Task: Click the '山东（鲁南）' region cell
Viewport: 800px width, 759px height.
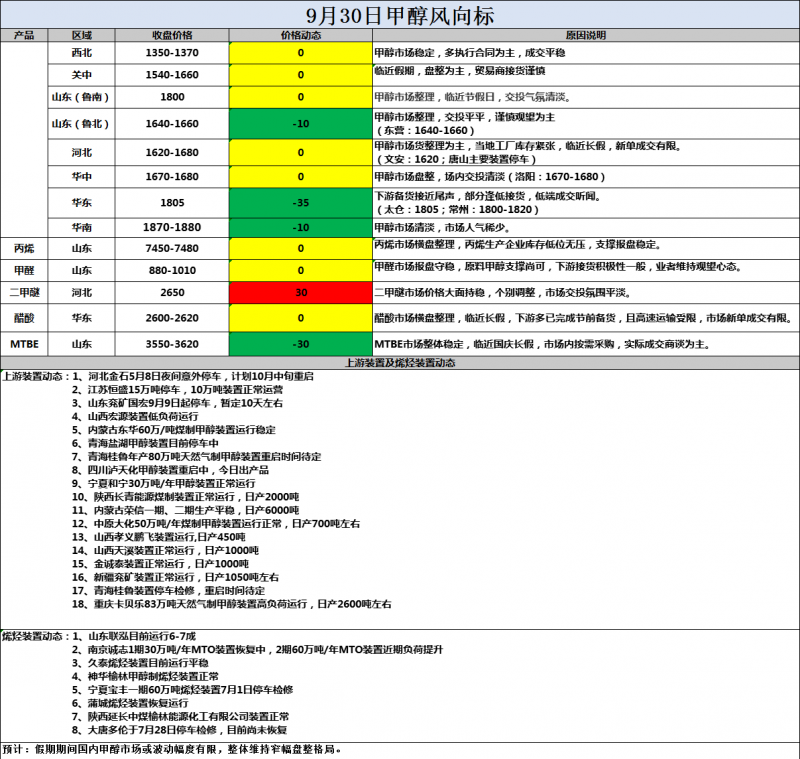Action: pos(82,97)
